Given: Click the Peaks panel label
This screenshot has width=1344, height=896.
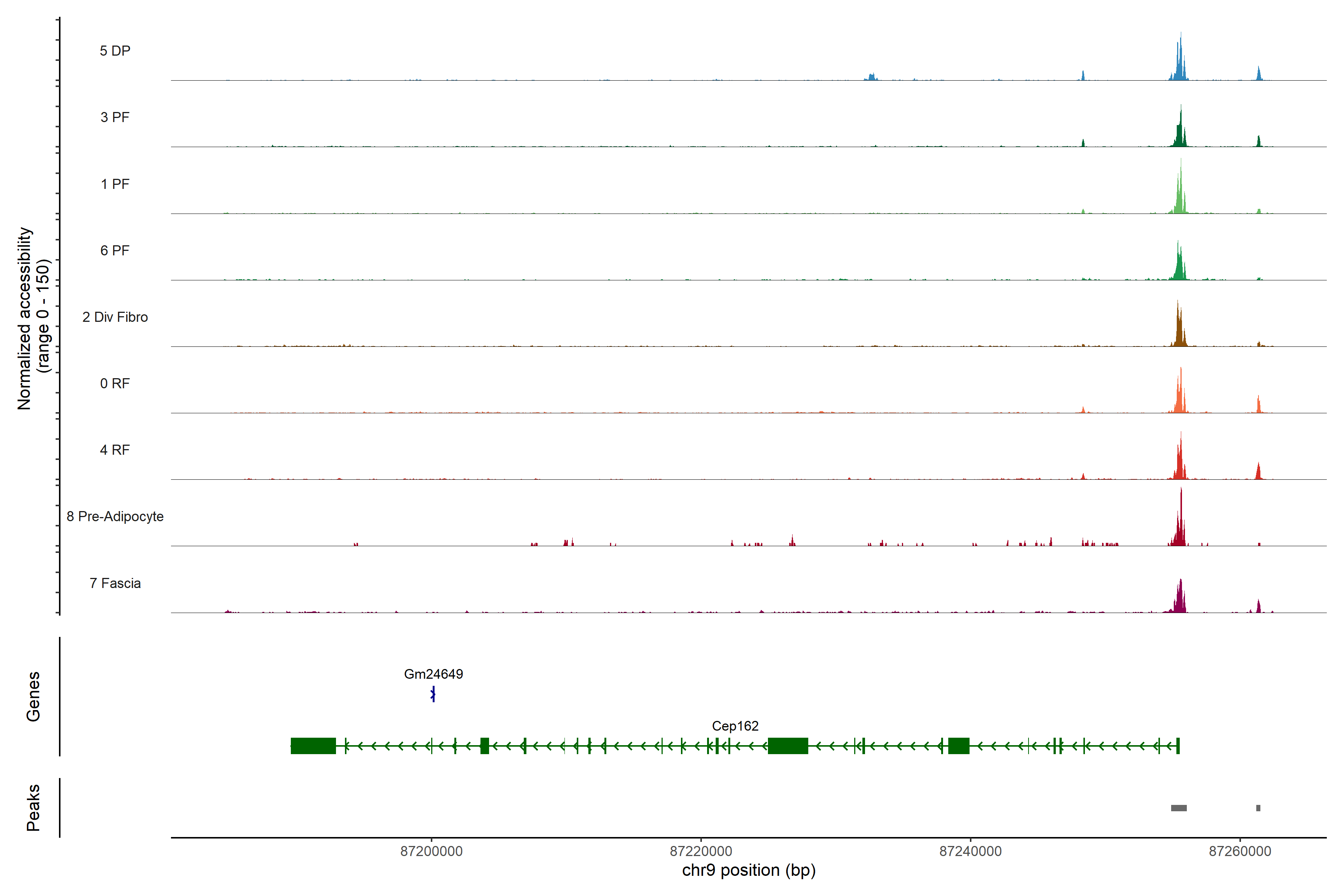Looking at the screenshot, I should click(33, 808).
